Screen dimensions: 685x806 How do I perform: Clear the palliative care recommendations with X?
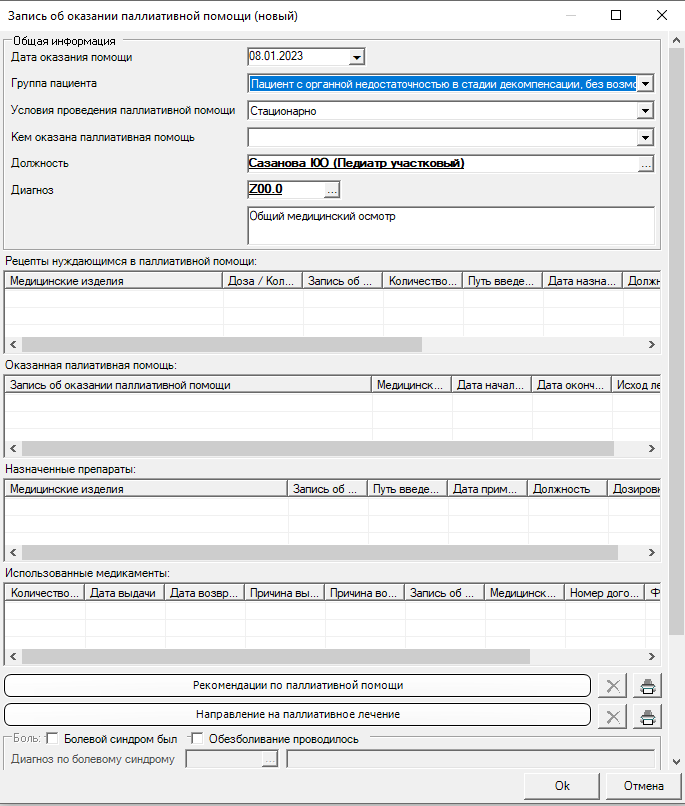613,686
